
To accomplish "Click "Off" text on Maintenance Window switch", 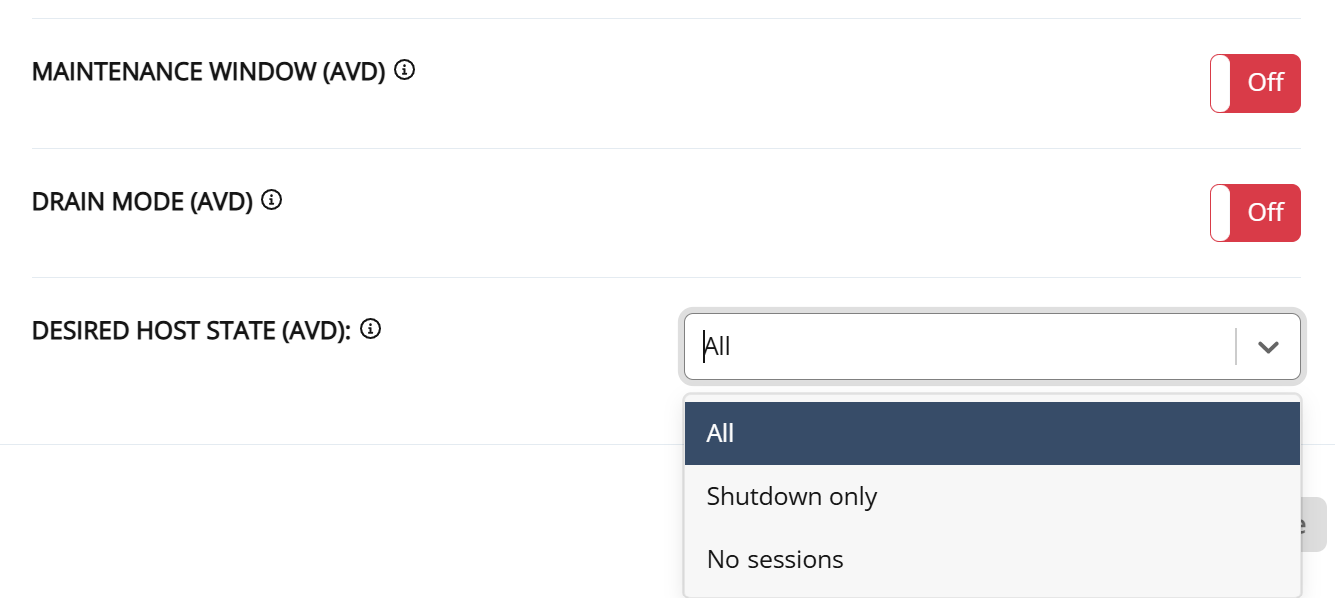I will tap(1265, 83).
